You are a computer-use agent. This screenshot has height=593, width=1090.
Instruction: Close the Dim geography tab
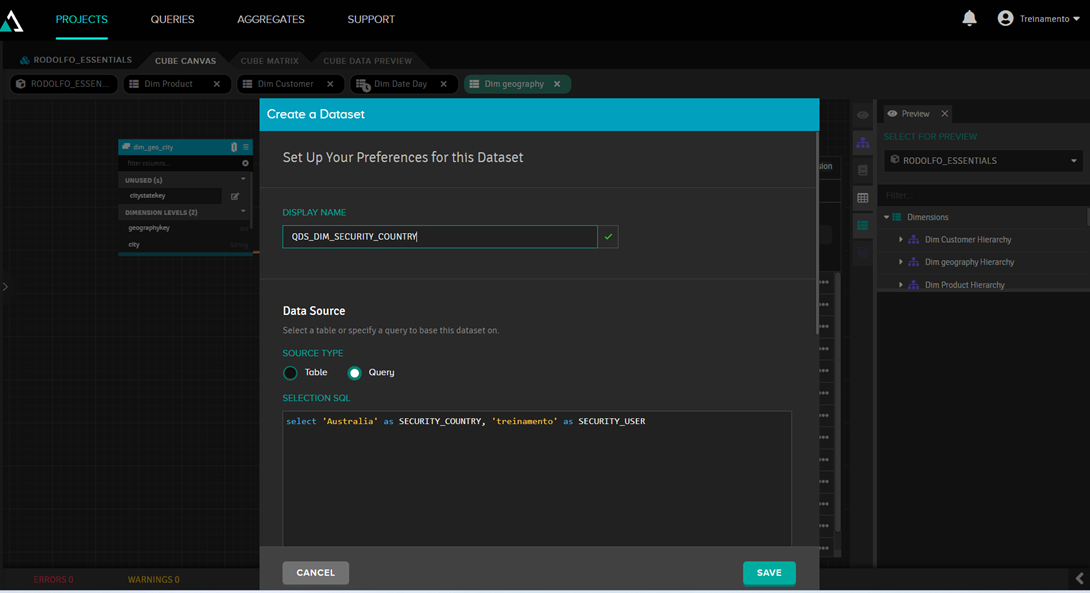tap(557, 84)
